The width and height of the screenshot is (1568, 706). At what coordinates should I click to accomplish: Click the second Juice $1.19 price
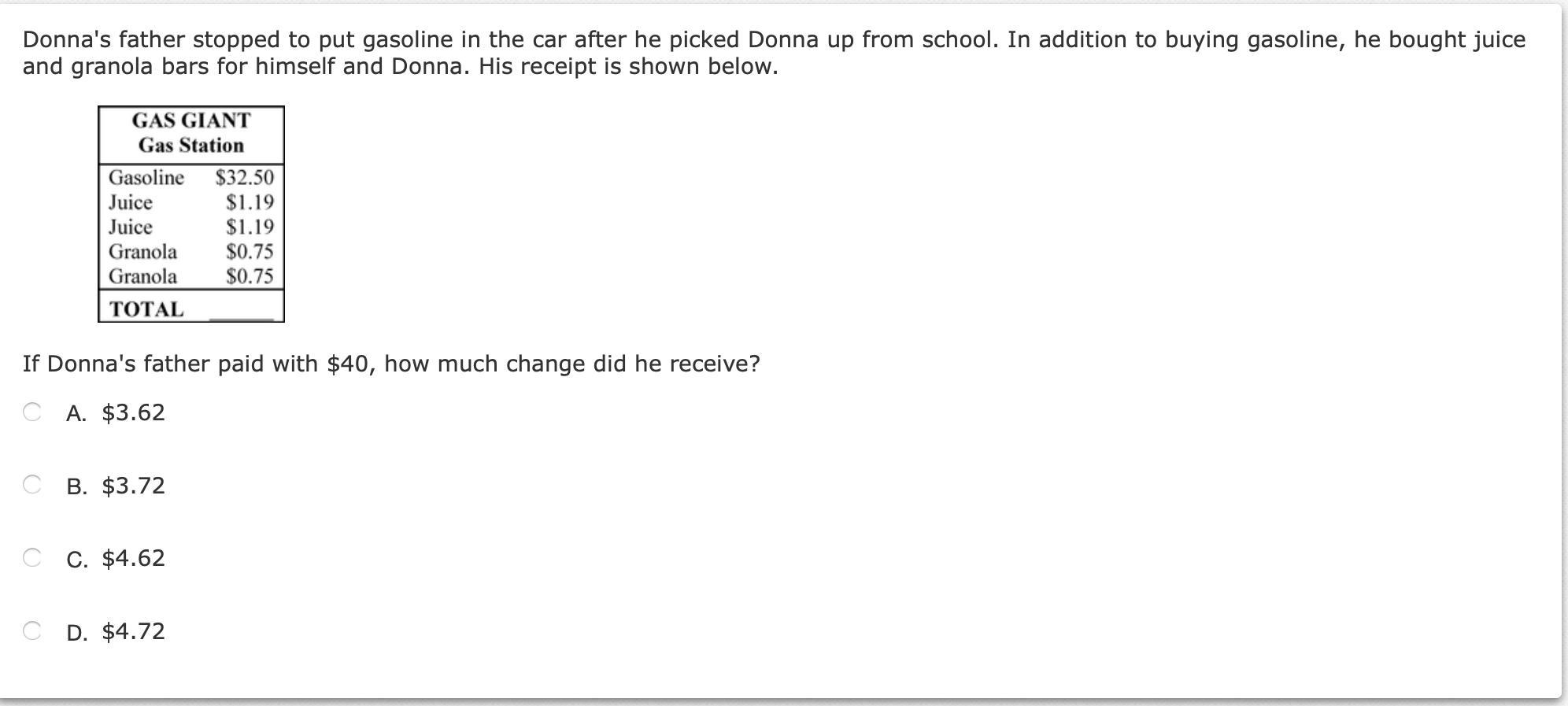pos(250,227)
